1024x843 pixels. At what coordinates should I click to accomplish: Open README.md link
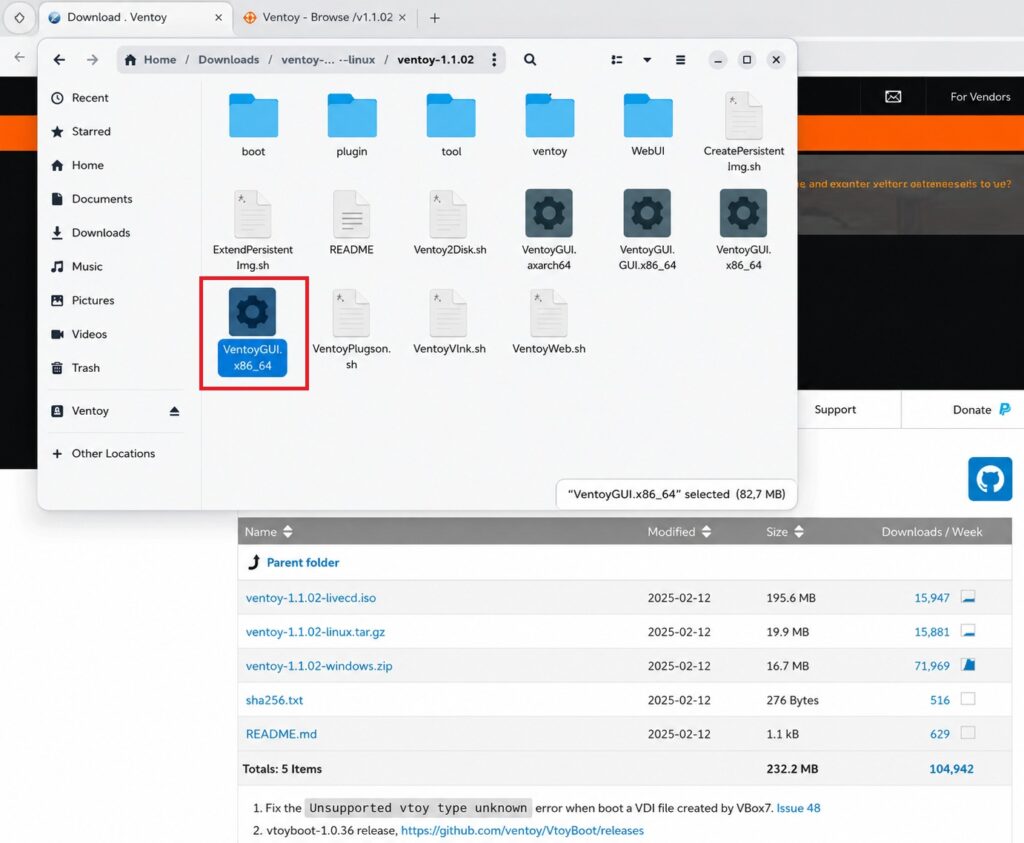click(281, 733)
